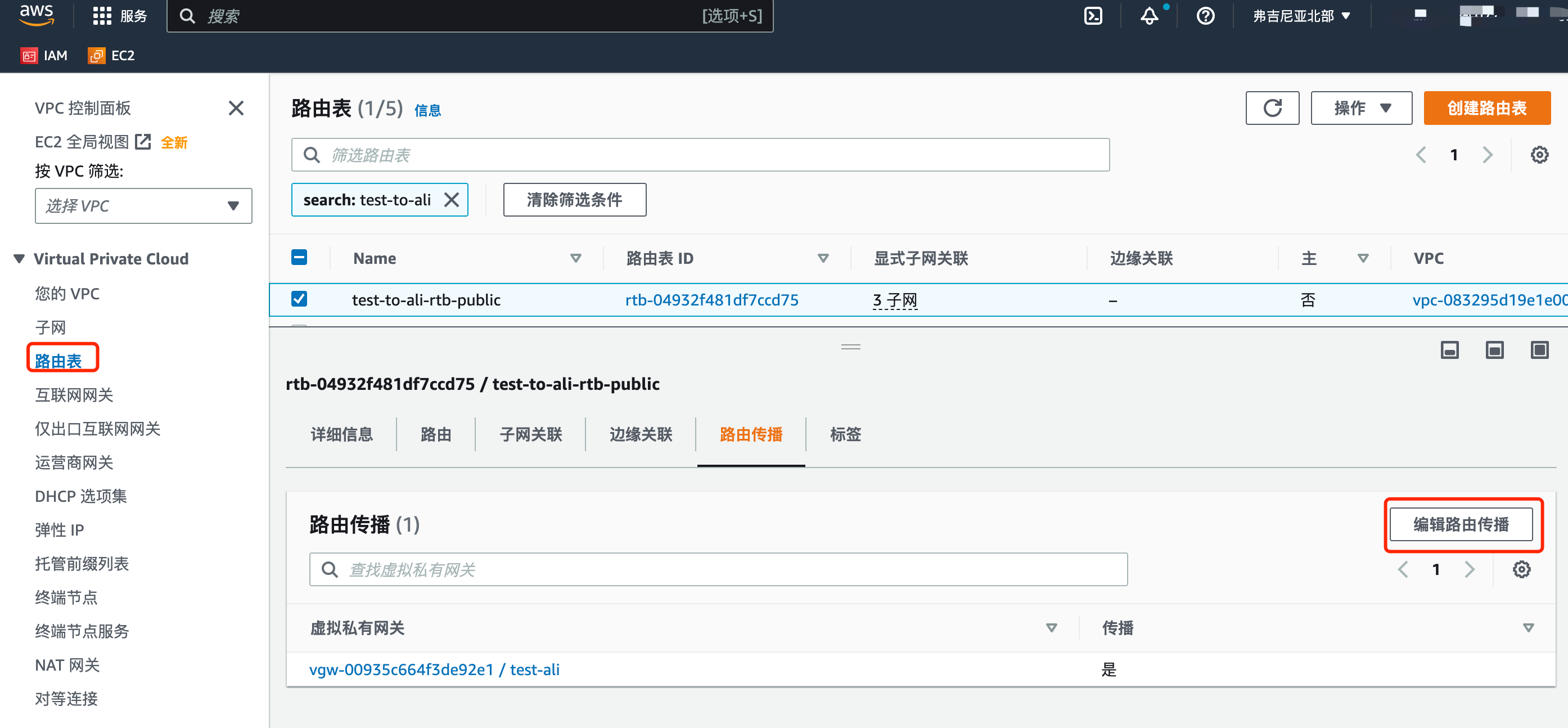Screen dimensions: 1568x728
Task: Open the Services grid menu
Action: tap(120, 16)
